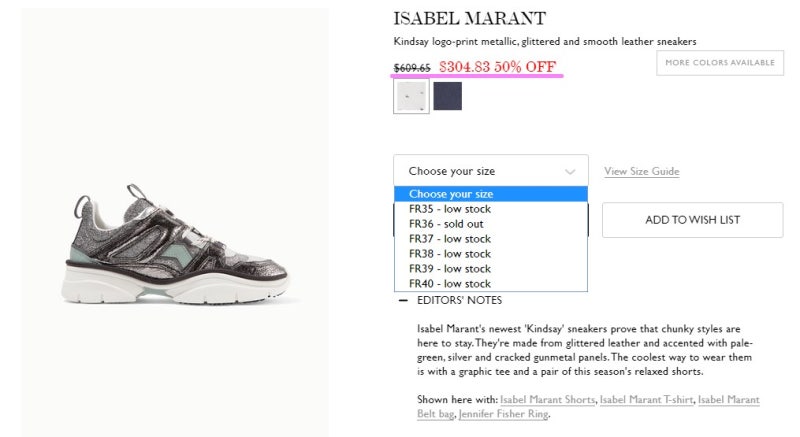Image resolution: width=800 pixels, height=437 pixels.
Task: Open the Jennifer Fisher Ring link
Action: click(x=503, y=414)
